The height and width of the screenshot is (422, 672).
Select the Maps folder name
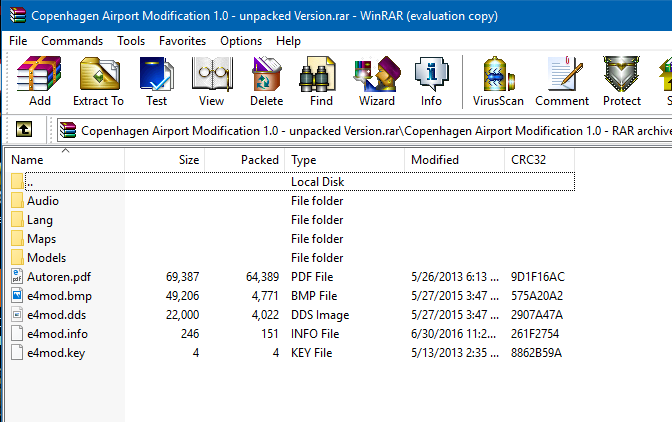click(42, 239)
